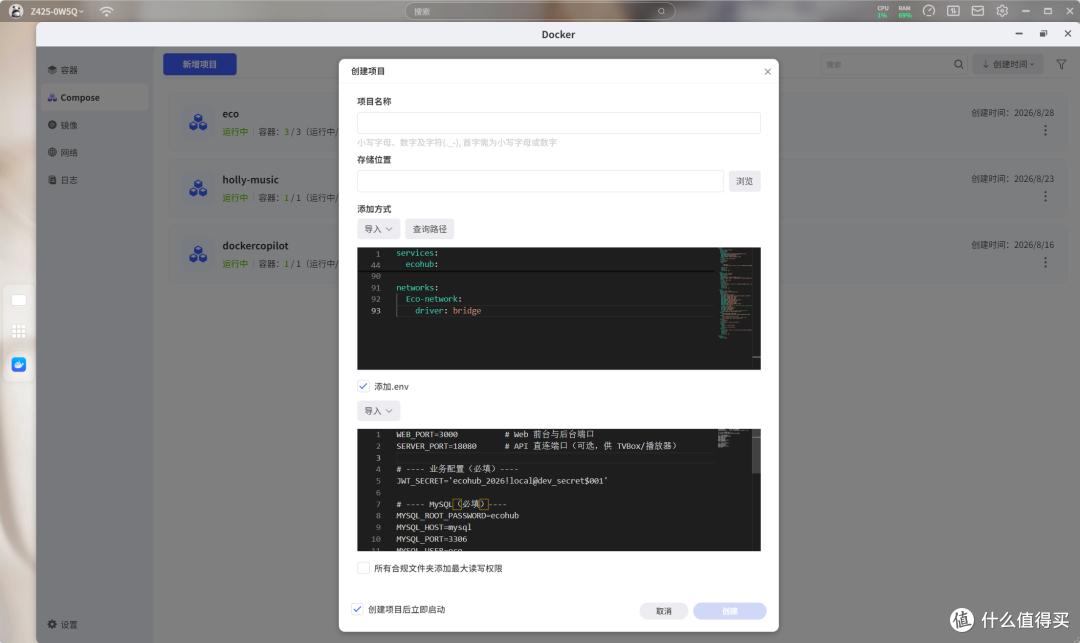Open the 镜像 section in the sidebar
Viewport: 1080px width, 643px height.
[63, 125]
